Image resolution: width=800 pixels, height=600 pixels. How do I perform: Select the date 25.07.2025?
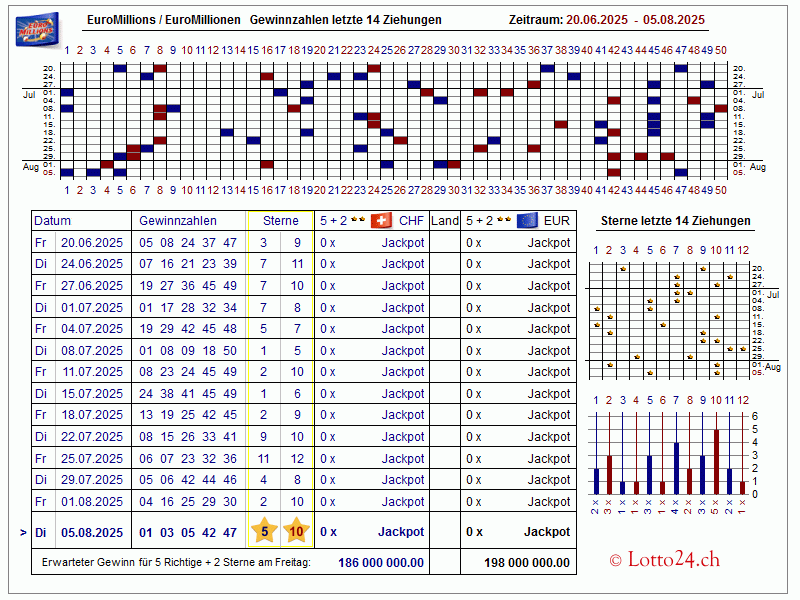[92, 459]
